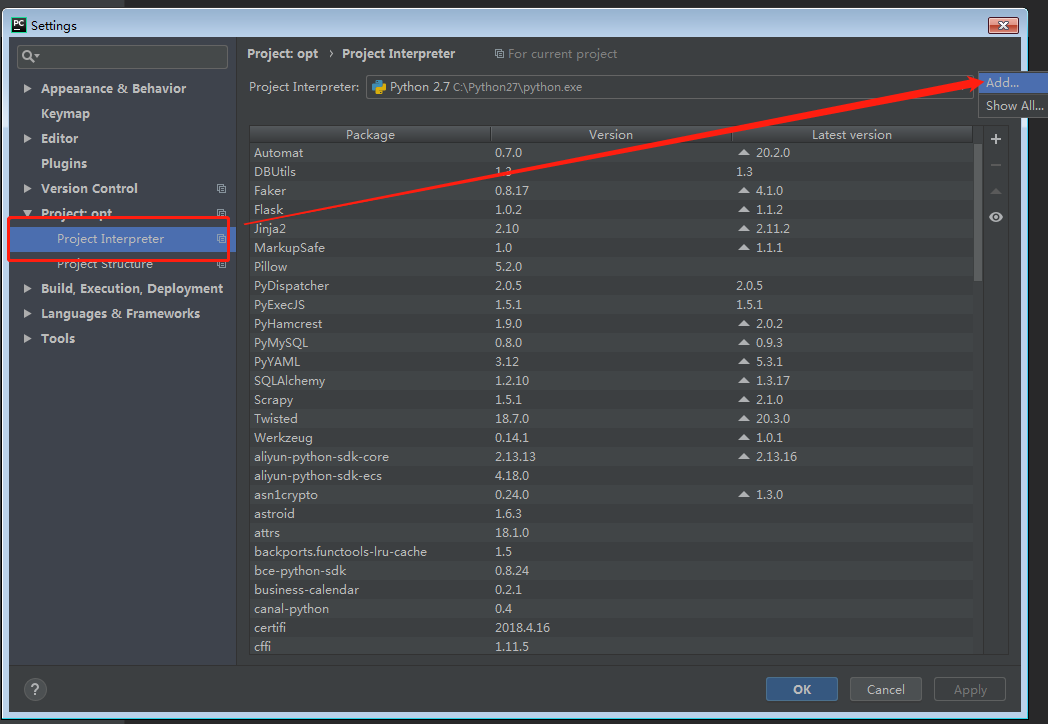1048x724 pixels.
Task: Click the upgrade arrow next to PyMySQL 0.9.3
Action: [744, 342]
